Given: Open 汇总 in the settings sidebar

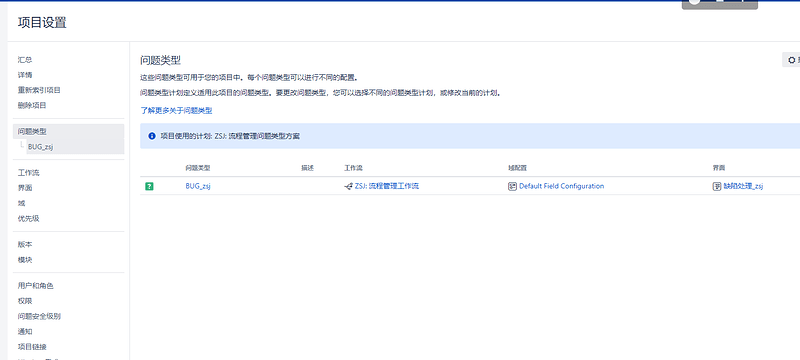Looking at the screenshot, I should tap(25, 60).
